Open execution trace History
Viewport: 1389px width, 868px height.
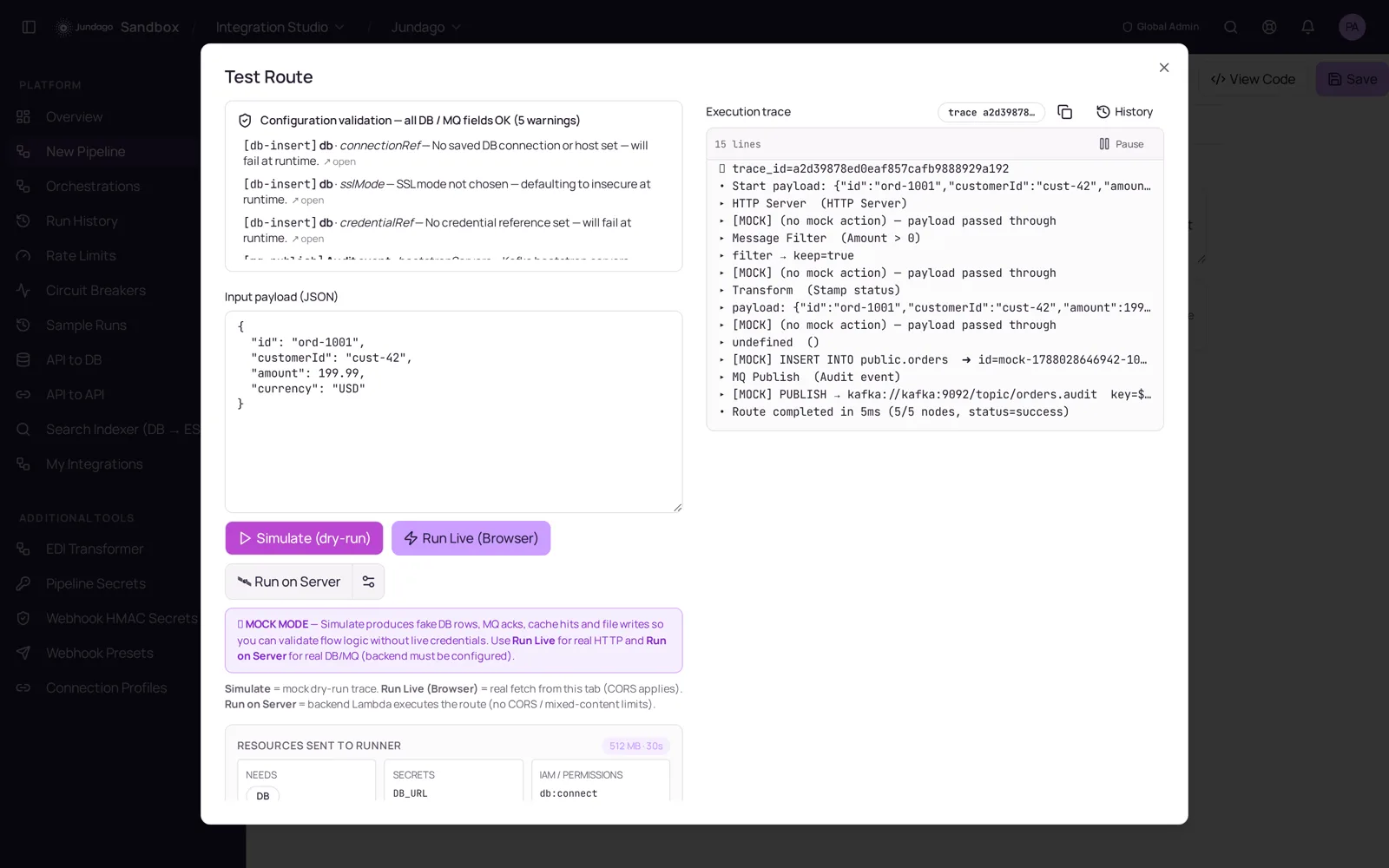[x=1124, y=112]
